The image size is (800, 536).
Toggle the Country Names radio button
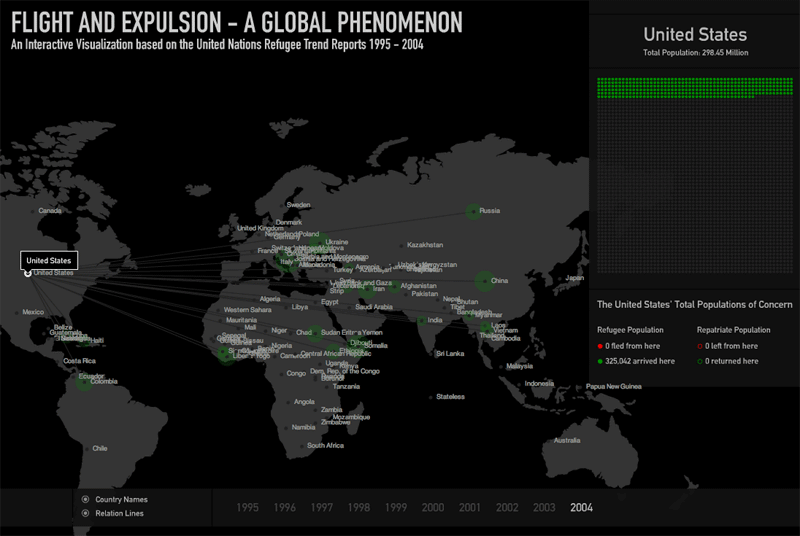[x=85, y=499]
